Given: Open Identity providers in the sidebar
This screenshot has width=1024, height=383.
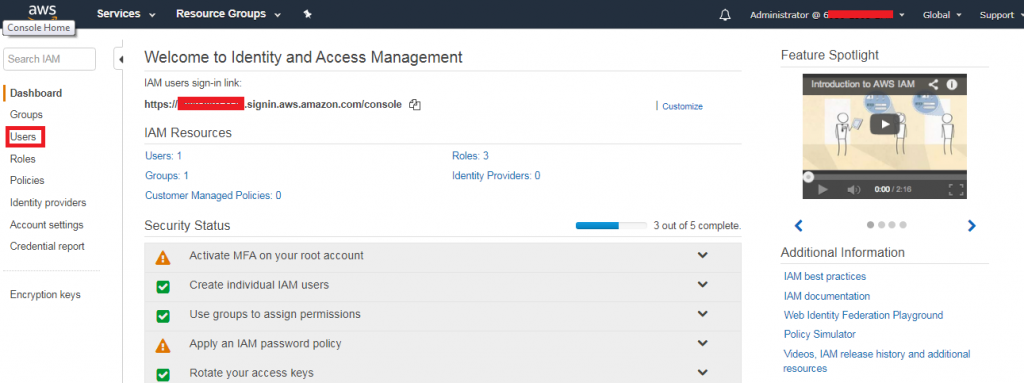Looking at the screenshot, I should click(48, 203).
